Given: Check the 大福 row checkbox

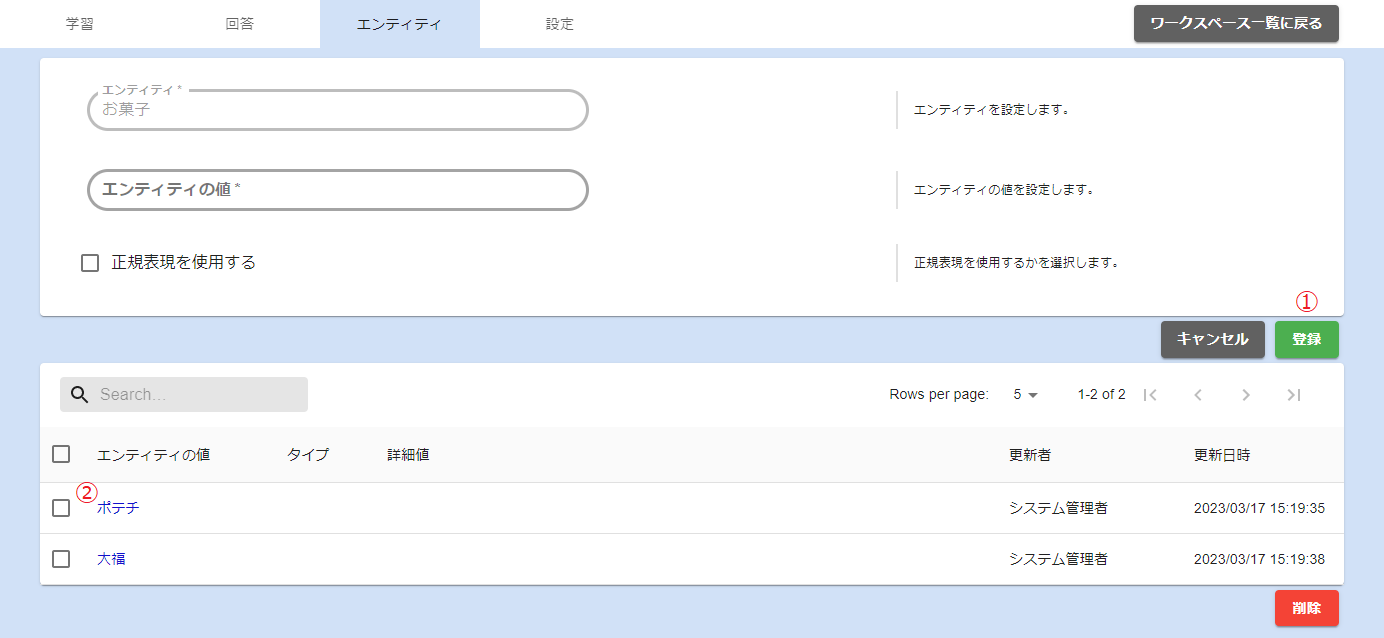Looking at the screenshot, I should [61, 559].
